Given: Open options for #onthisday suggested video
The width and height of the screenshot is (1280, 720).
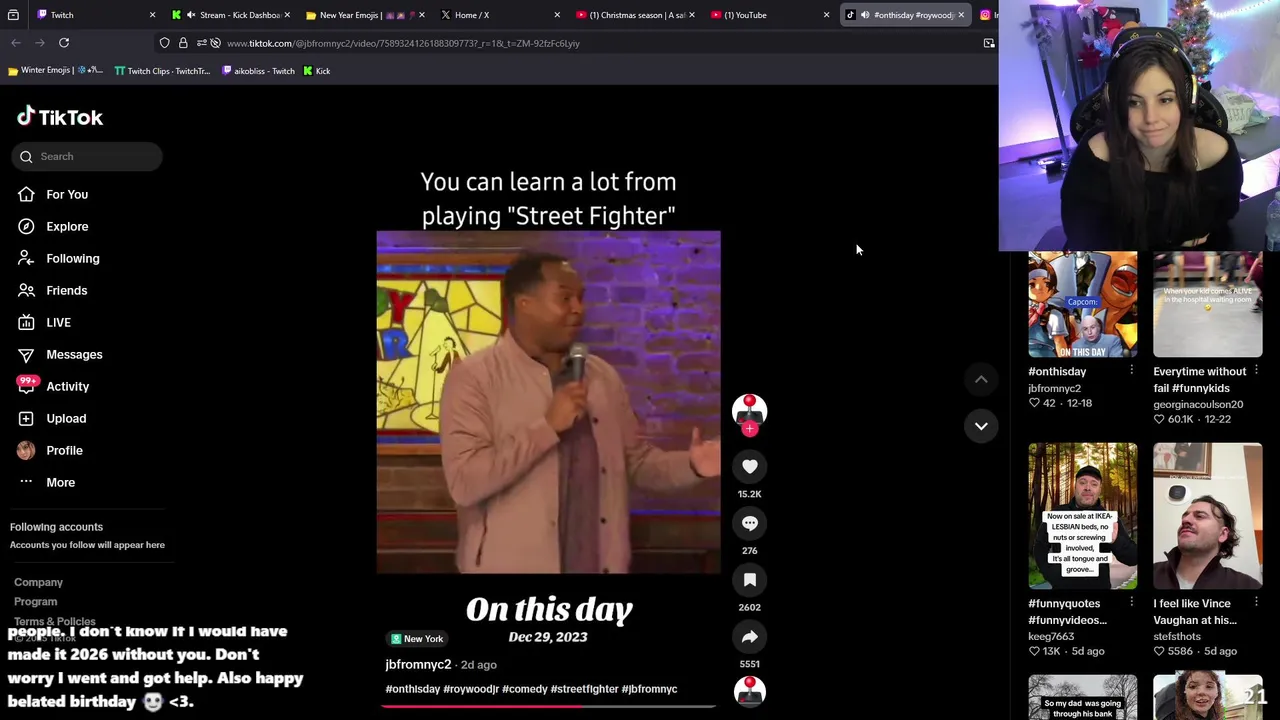Looking at the screenshot, I should [1131, 371].
